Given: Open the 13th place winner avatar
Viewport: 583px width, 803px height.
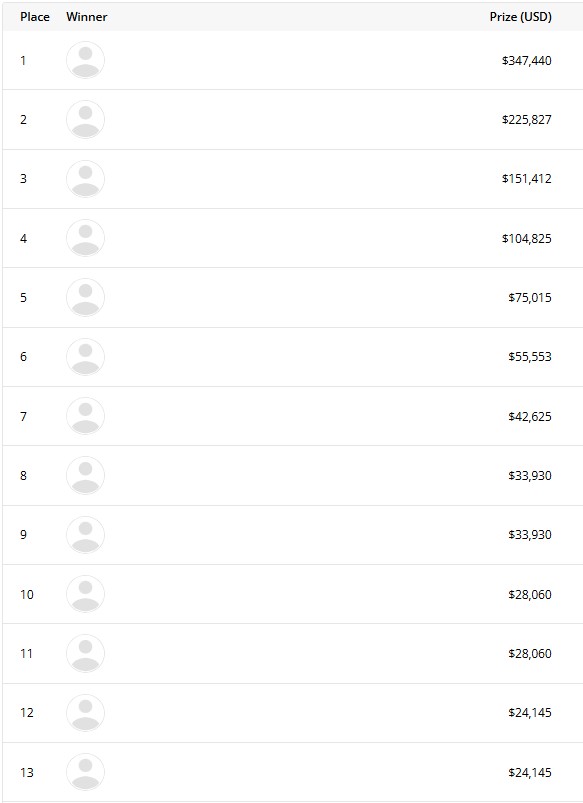Looking at the screenshot, I should [x=86, y=772].
